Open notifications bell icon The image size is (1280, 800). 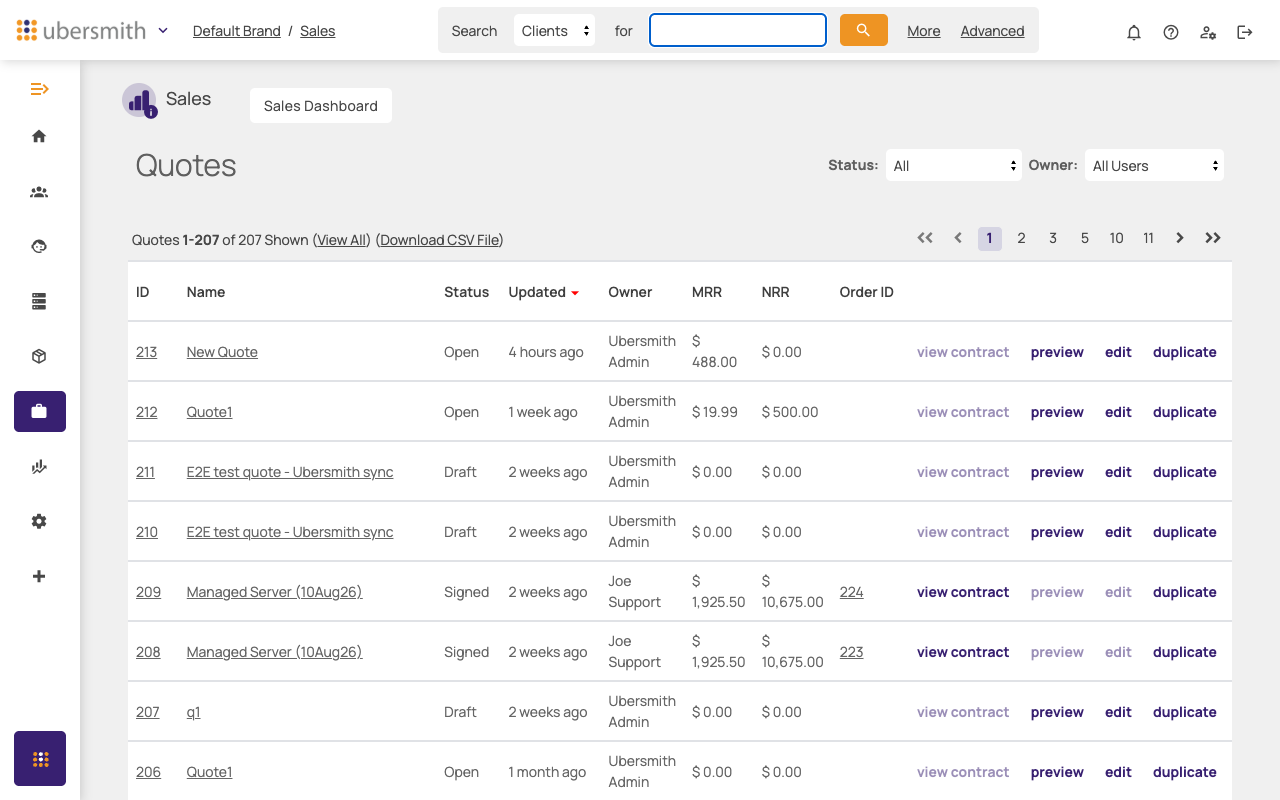tap(1134, 32)
